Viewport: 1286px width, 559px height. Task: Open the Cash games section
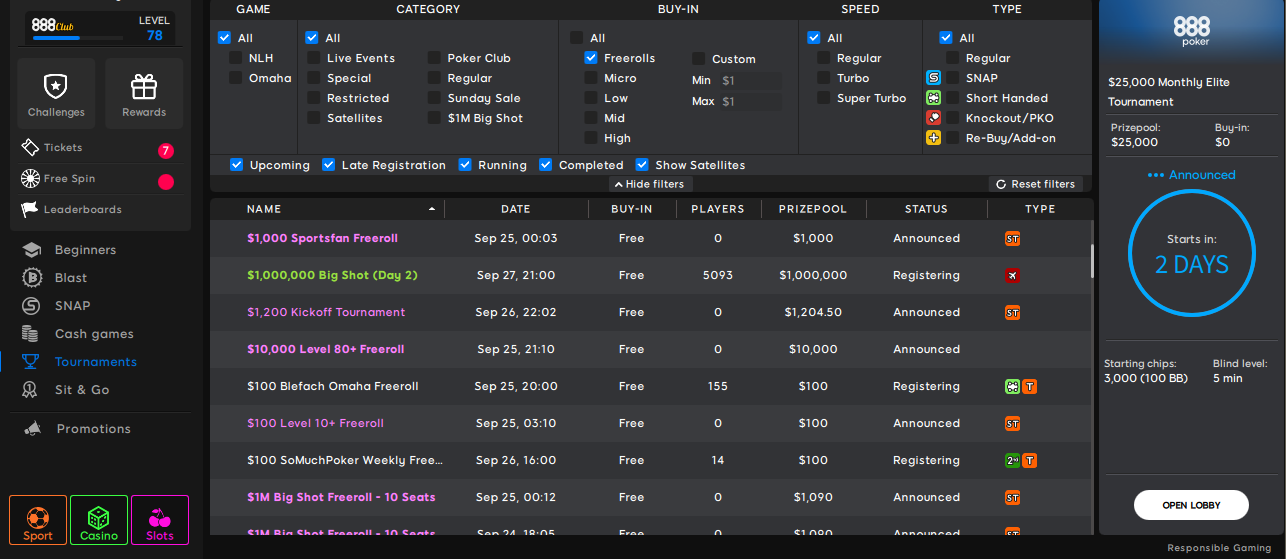(96, 334)
